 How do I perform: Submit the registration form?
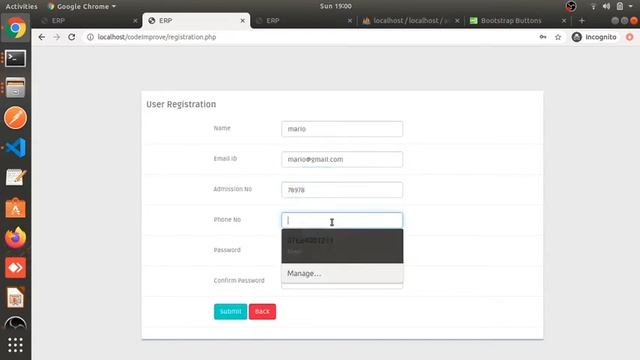pyautogui.click(x=230, y=311)
